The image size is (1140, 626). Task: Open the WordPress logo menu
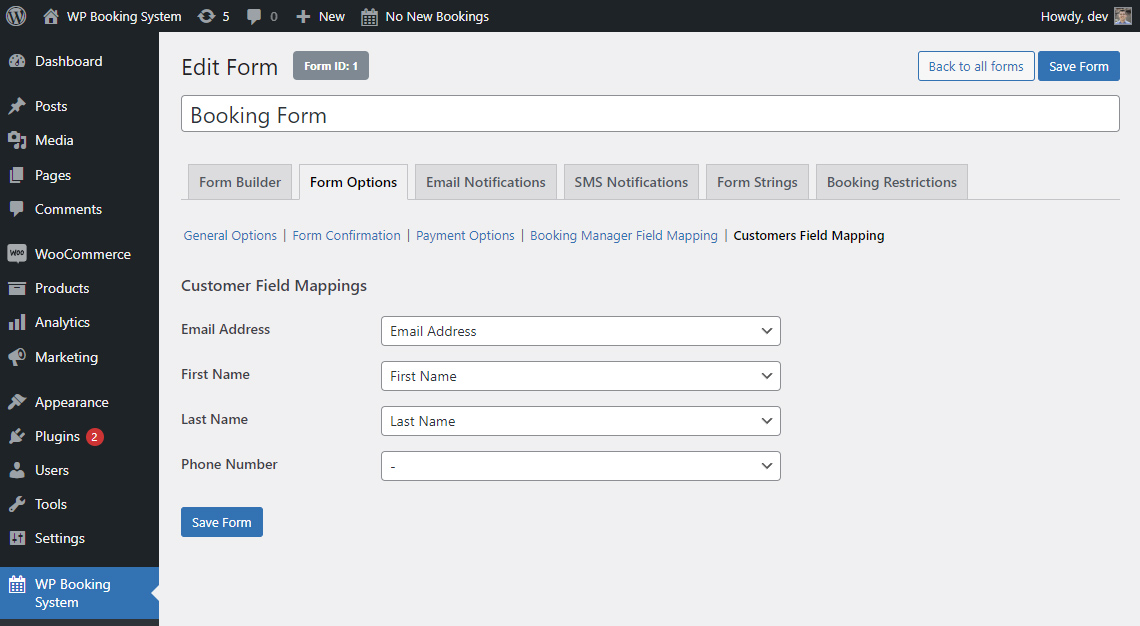[16, 16]
